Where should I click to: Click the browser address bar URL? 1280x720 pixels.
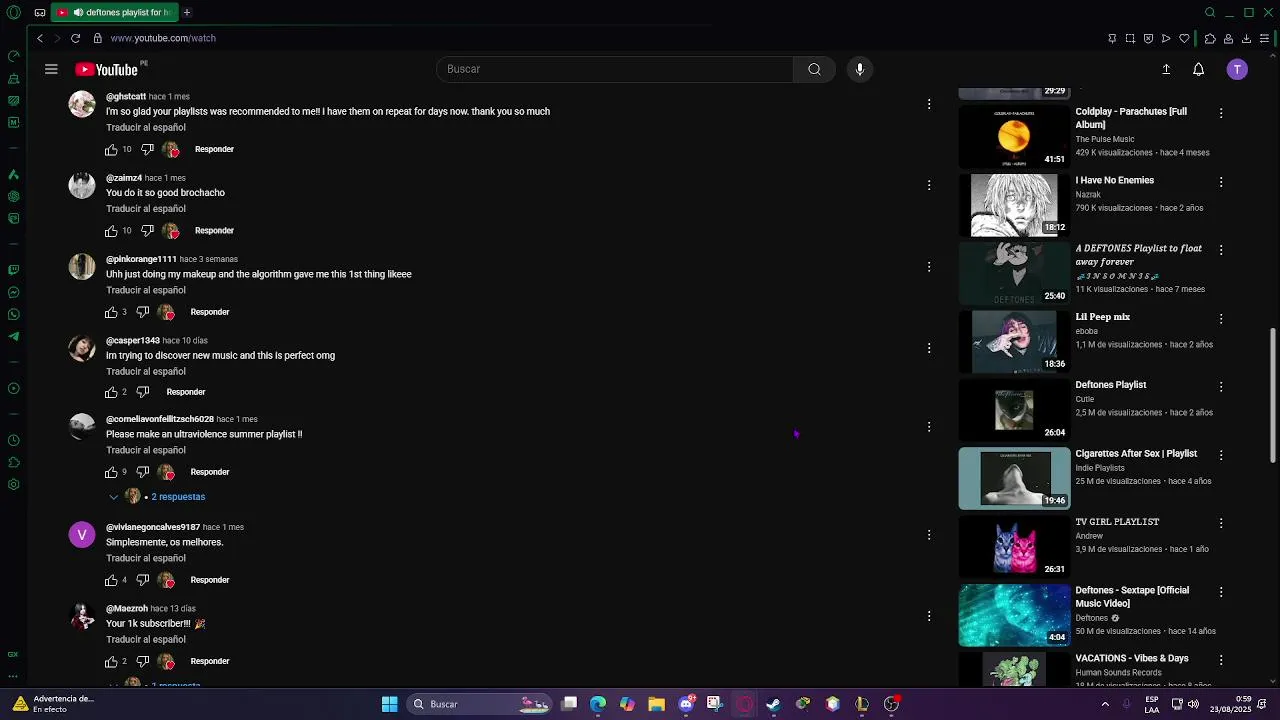click(163, 38)
